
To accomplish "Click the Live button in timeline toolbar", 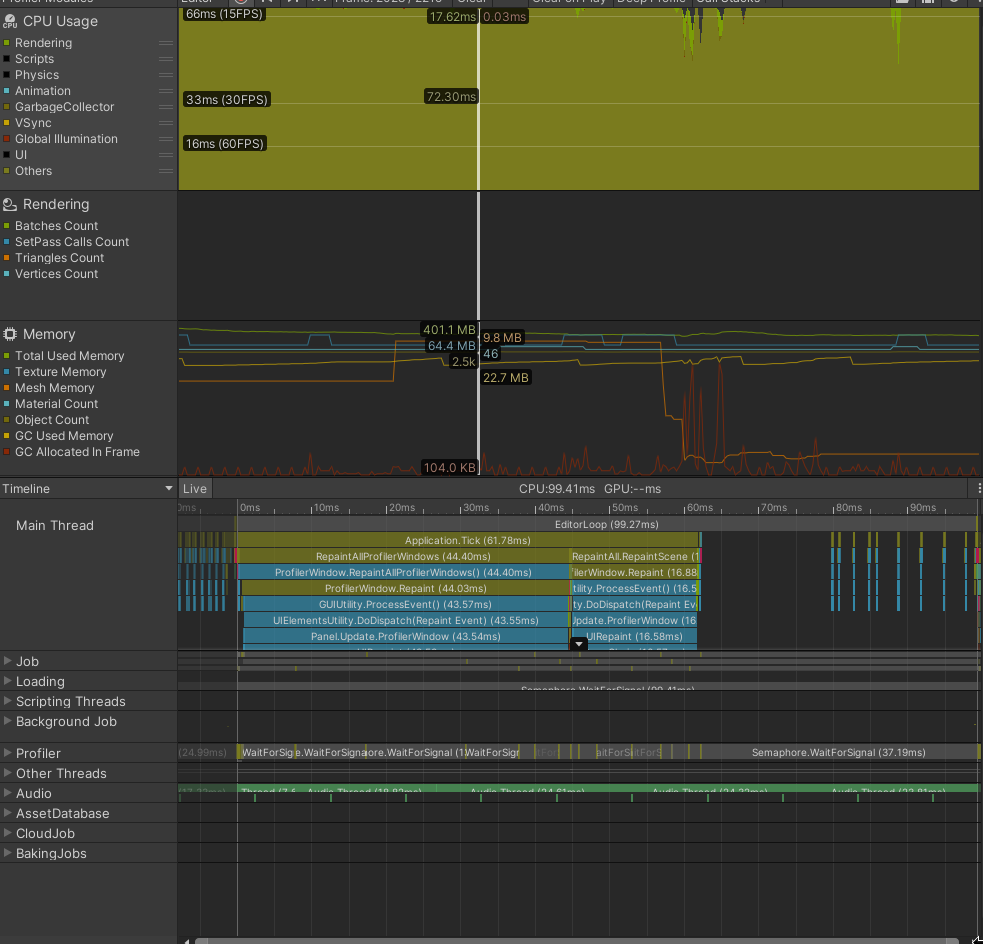I will pyautogui.click(x=195, y=489).
